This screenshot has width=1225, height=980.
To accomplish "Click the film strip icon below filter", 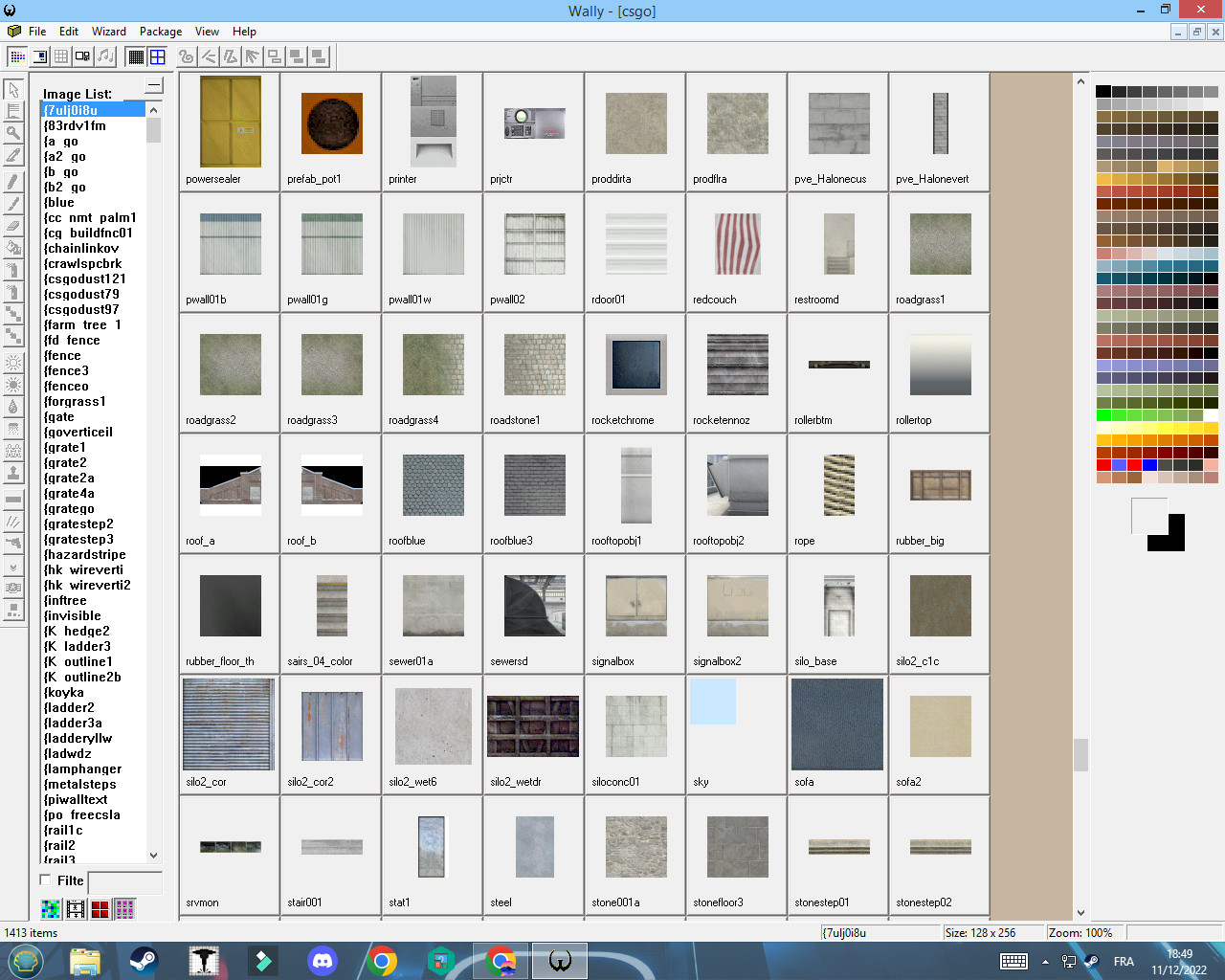I will click(x=76, y=909).
